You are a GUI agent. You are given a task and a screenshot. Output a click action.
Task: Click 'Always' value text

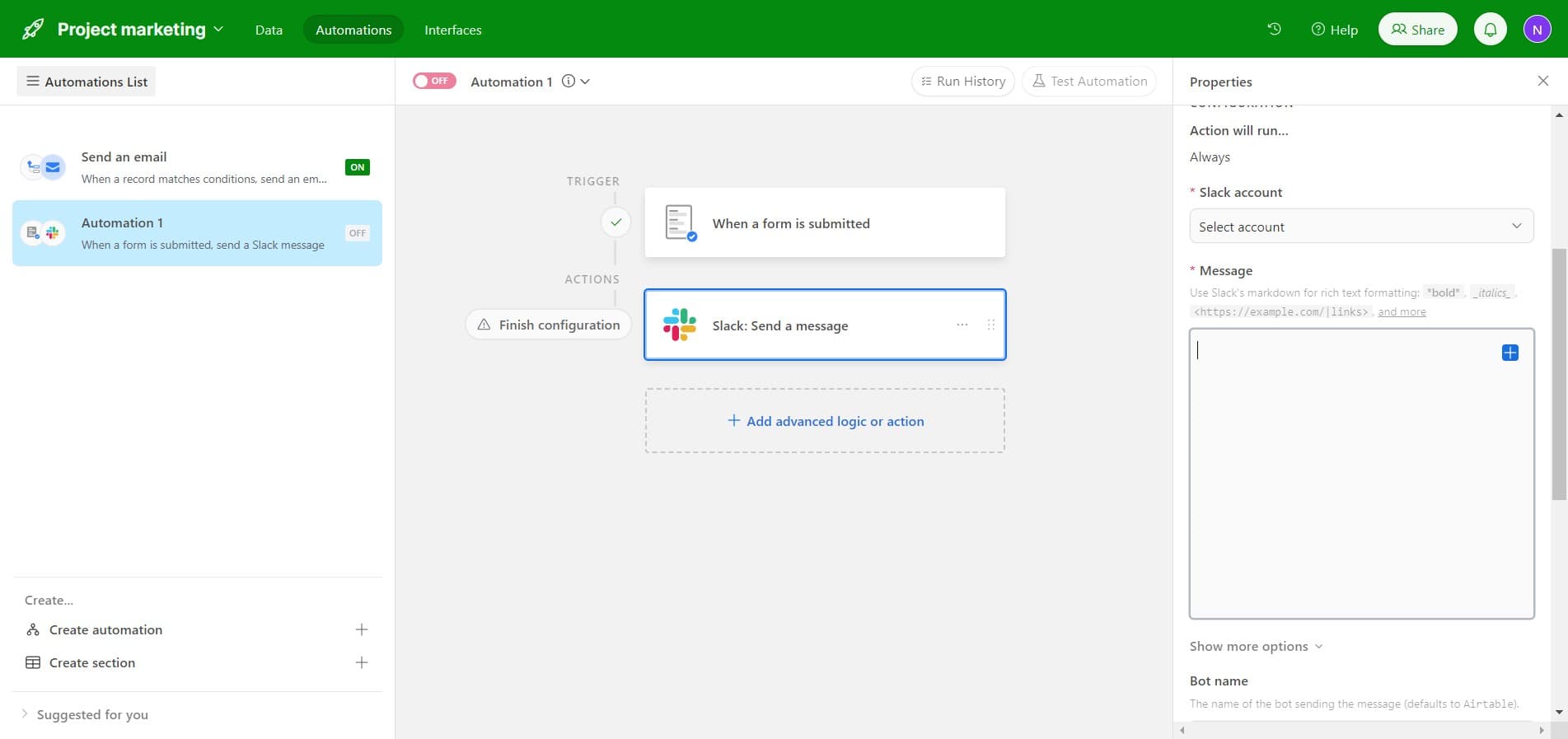pyautogui.click(x=1210, y=157)
